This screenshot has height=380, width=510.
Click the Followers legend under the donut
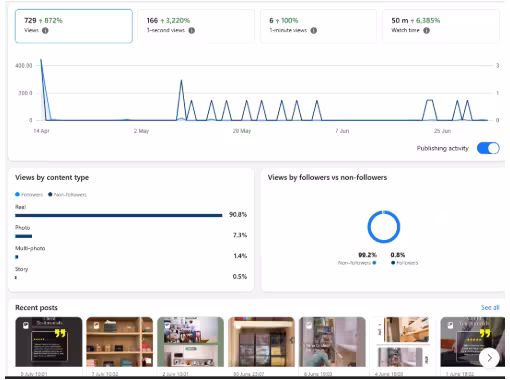tap(404, 263)
